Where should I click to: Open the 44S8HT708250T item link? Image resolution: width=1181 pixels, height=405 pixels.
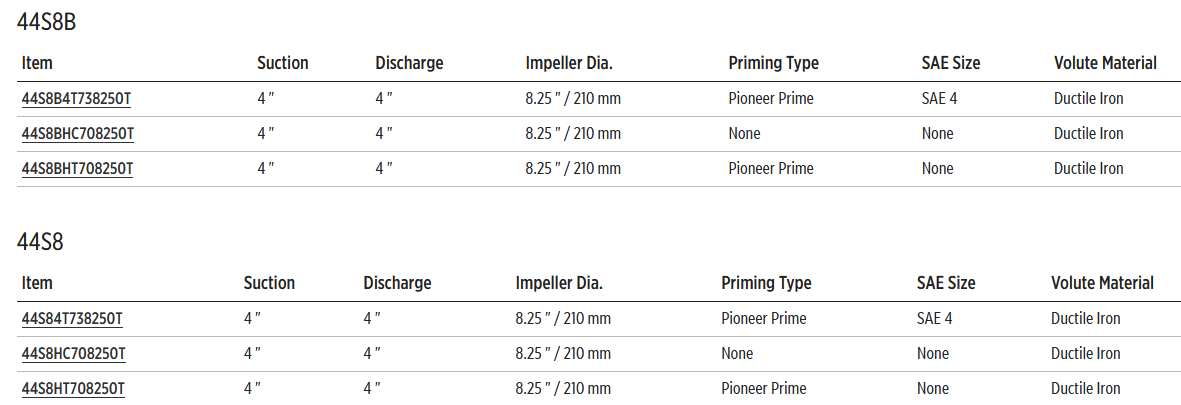coord(72,389)
